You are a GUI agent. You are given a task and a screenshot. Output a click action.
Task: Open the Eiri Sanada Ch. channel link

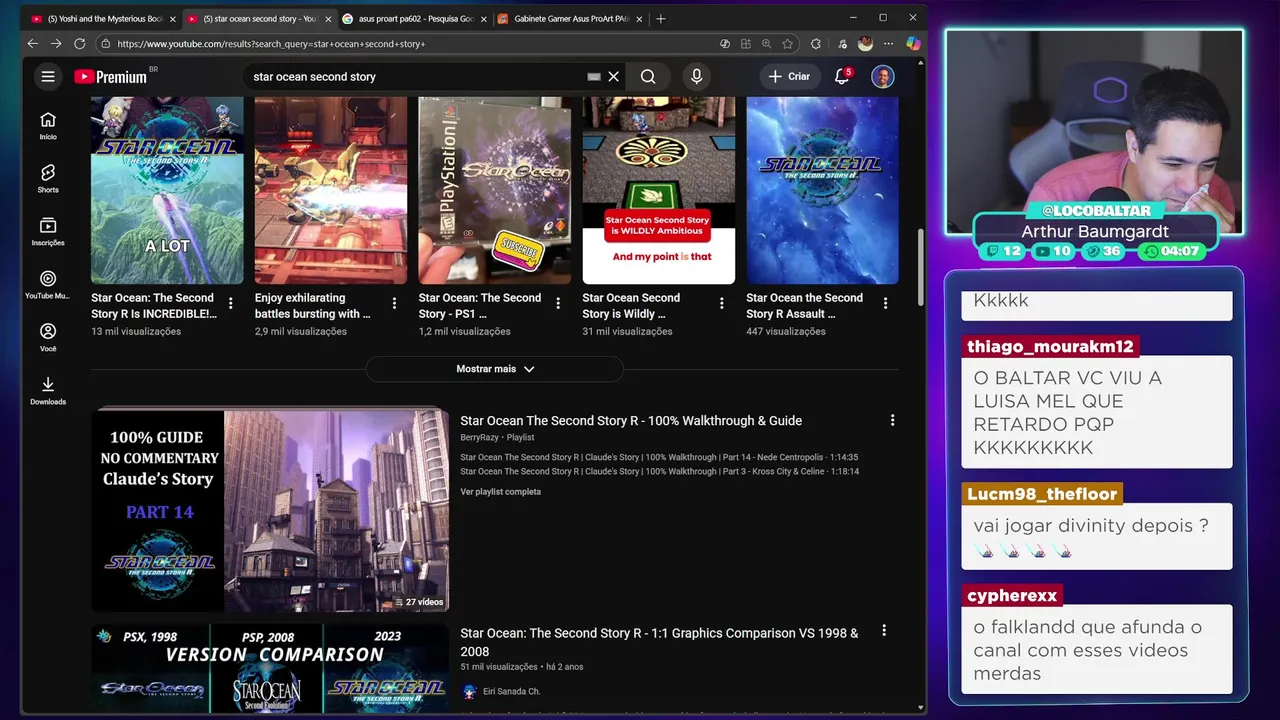(x=512, y=691)
